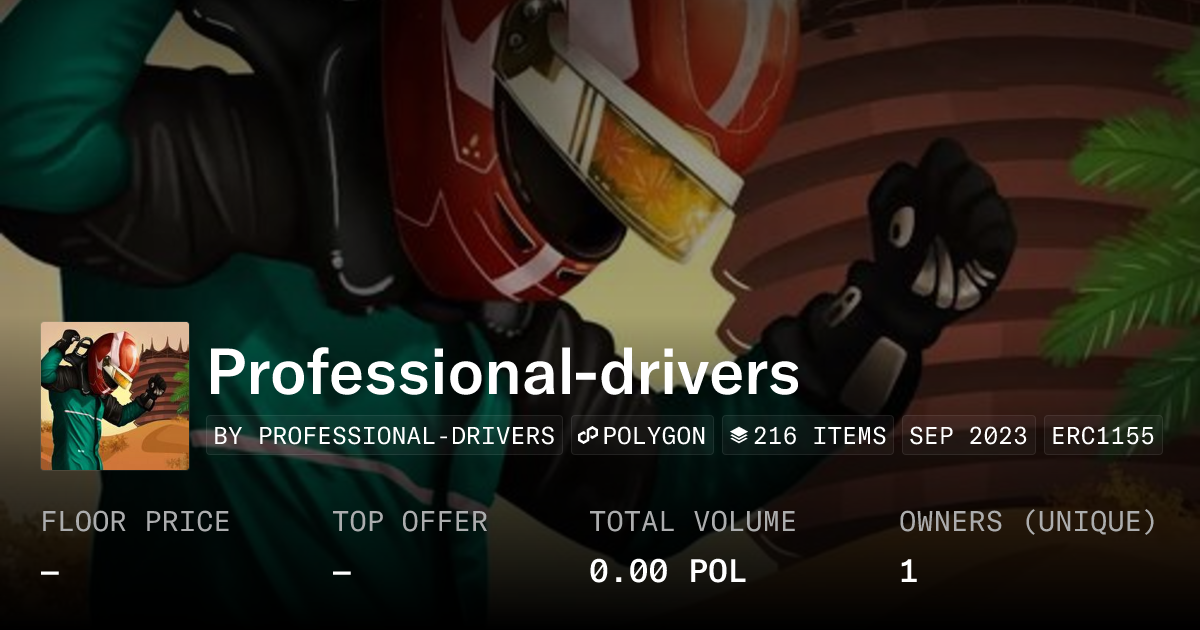Click the stacked layers items icon

point(739,436)
